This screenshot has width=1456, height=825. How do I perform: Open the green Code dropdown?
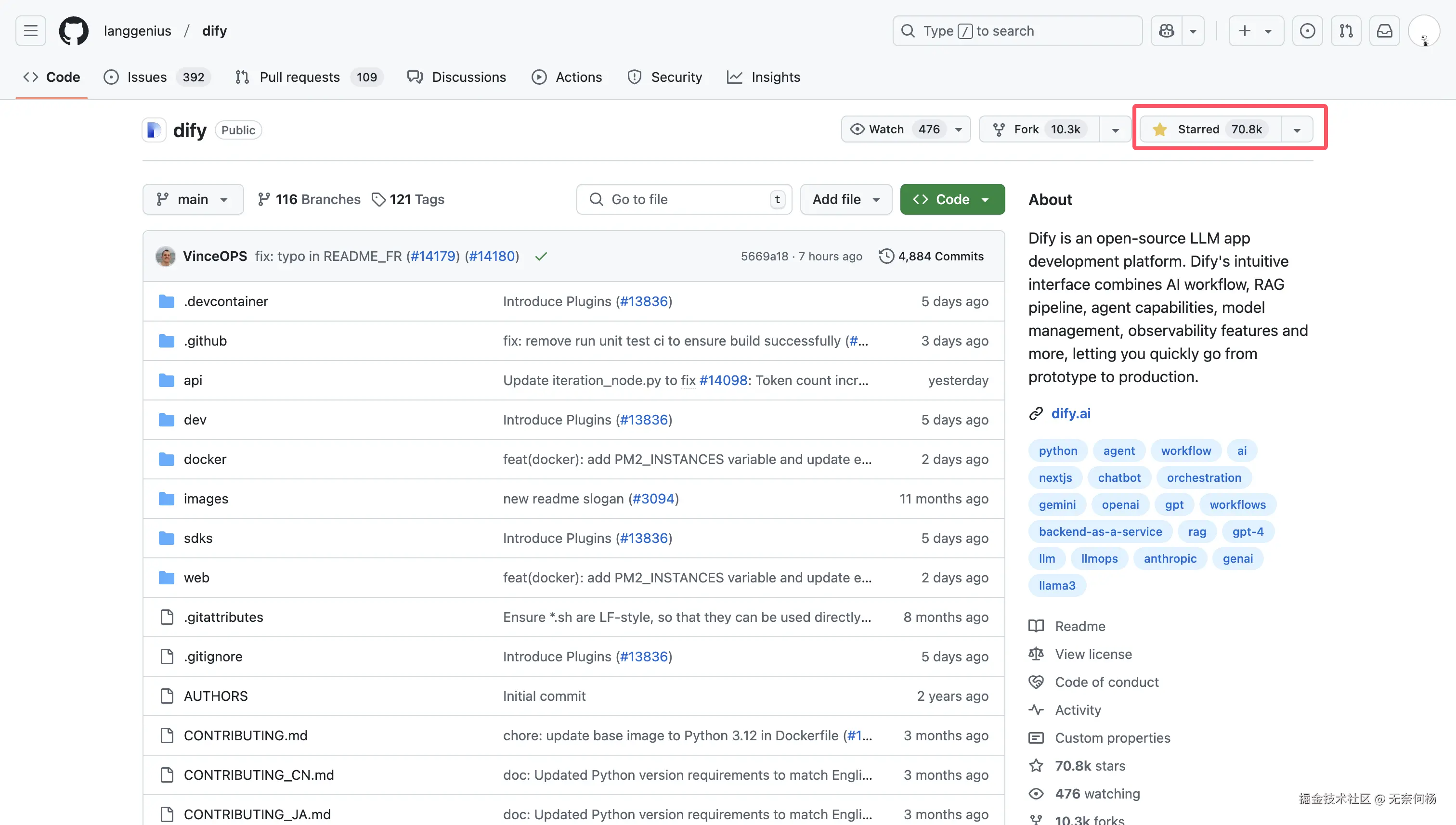tap(952, 199)
